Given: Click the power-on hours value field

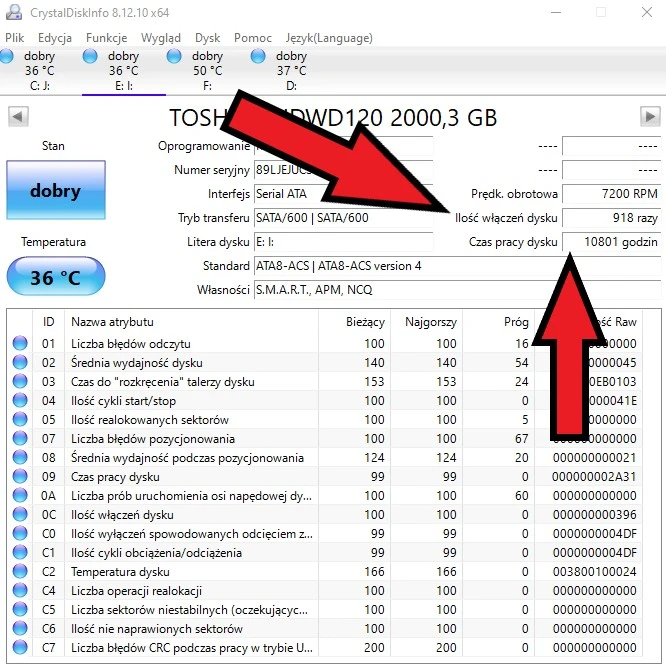Looking at the screenshot, I should click(x=610, y=242).
